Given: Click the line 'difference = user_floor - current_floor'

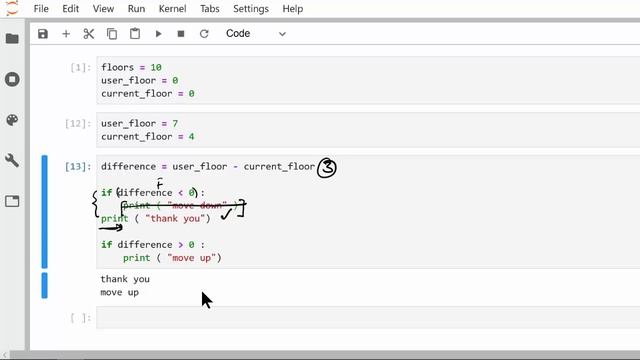Looking at the screenshot, I should (x=208, y=167).
